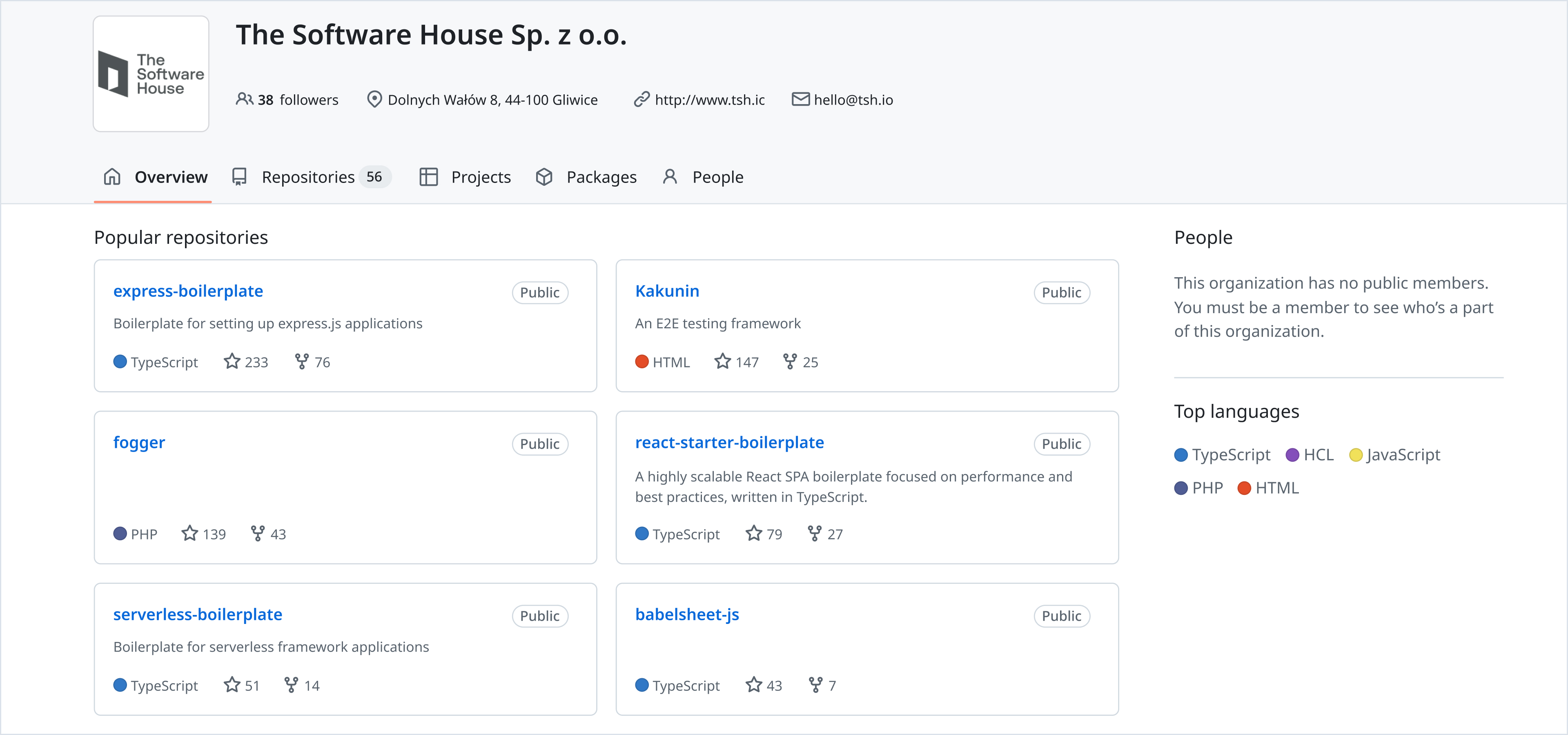Open the serverless-boilerplate repository link
The image size is (1568, 735).
tap(197, 615)
